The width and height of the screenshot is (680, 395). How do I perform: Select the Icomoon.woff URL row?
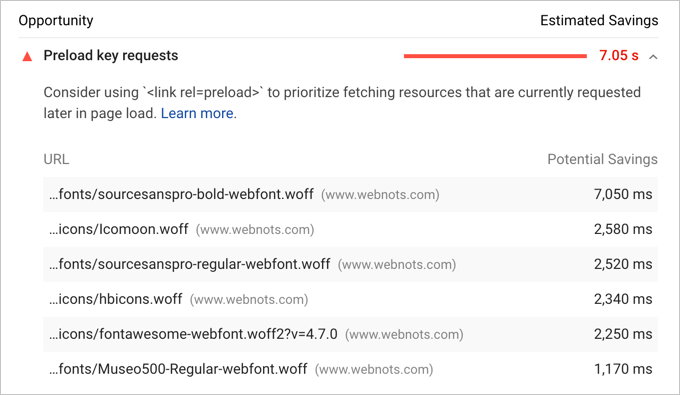(350, 229)
